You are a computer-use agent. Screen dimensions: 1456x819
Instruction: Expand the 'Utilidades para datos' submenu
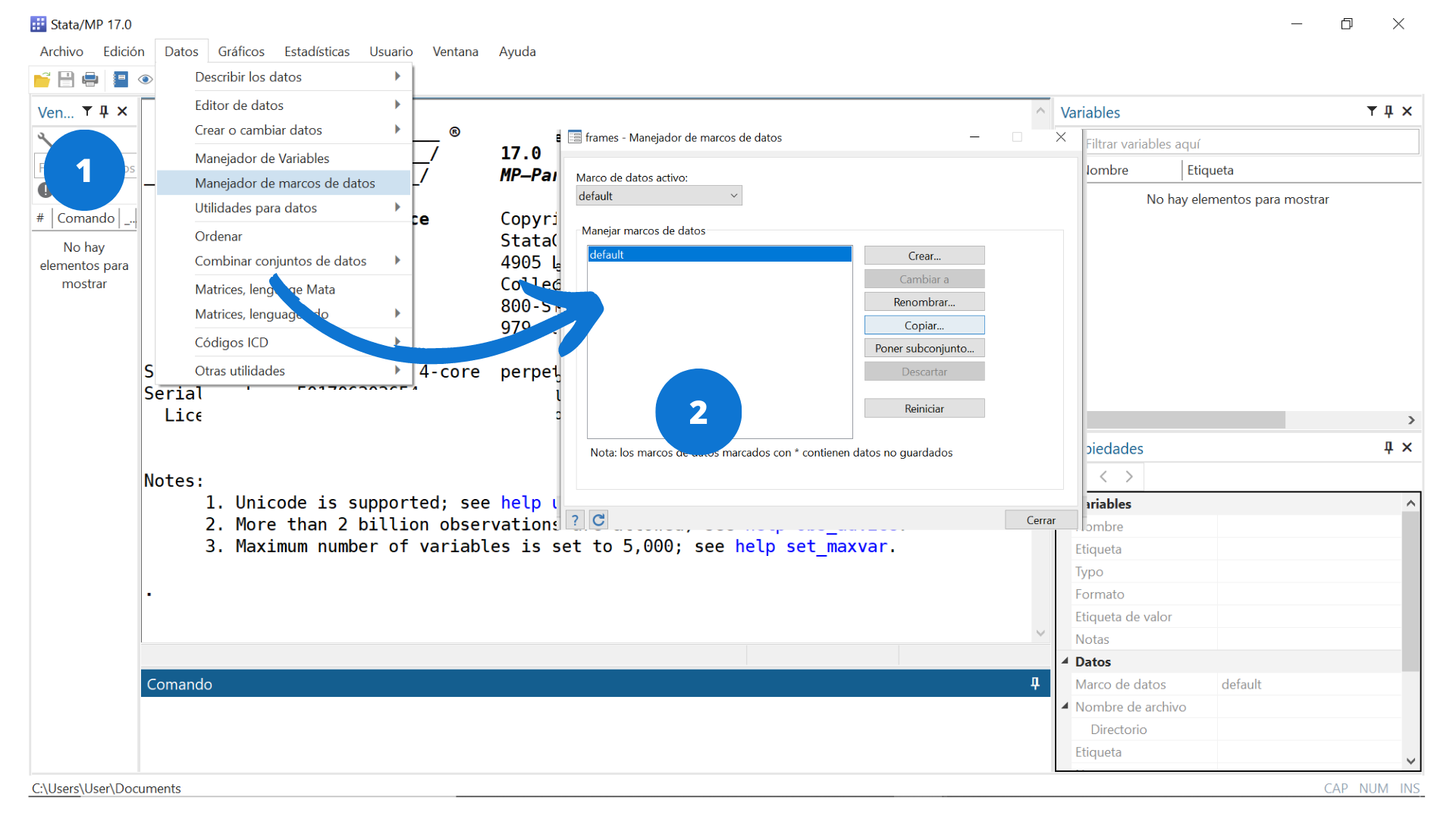397,208
